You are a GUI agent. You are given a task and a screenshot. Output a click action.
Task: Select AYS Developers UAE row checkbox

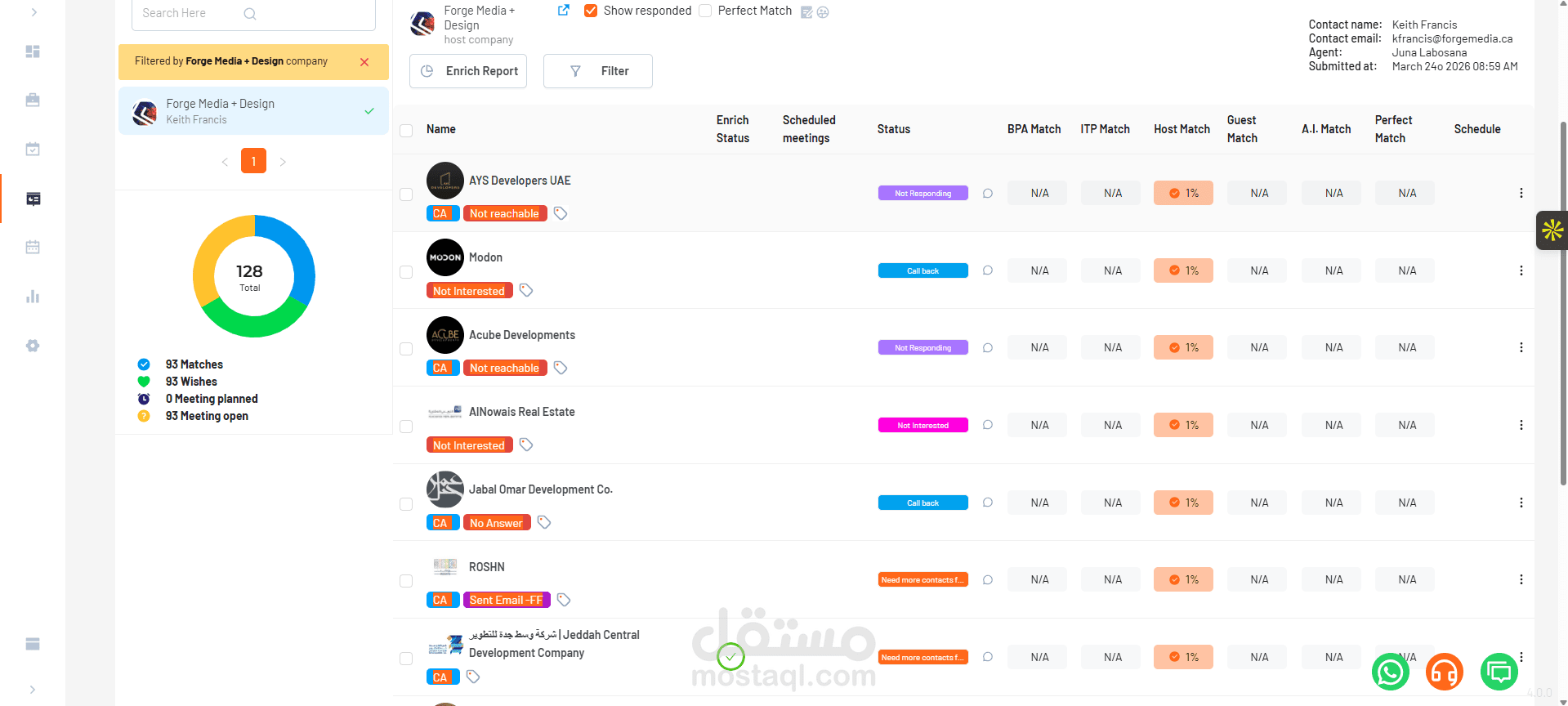tap(406, 194)
